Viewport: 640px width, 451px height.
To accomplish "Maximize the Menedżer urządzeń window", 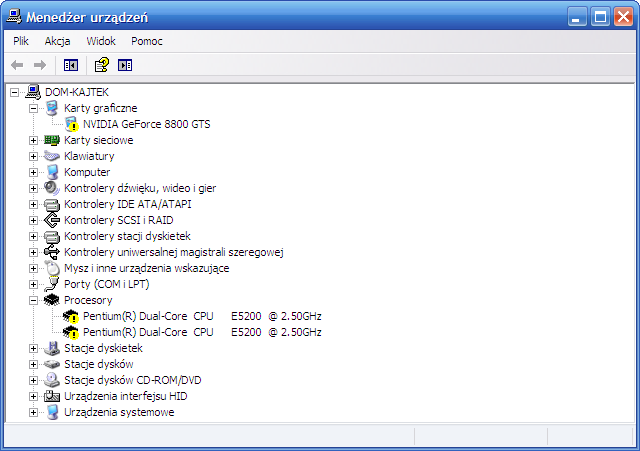I will pos(600,17).
